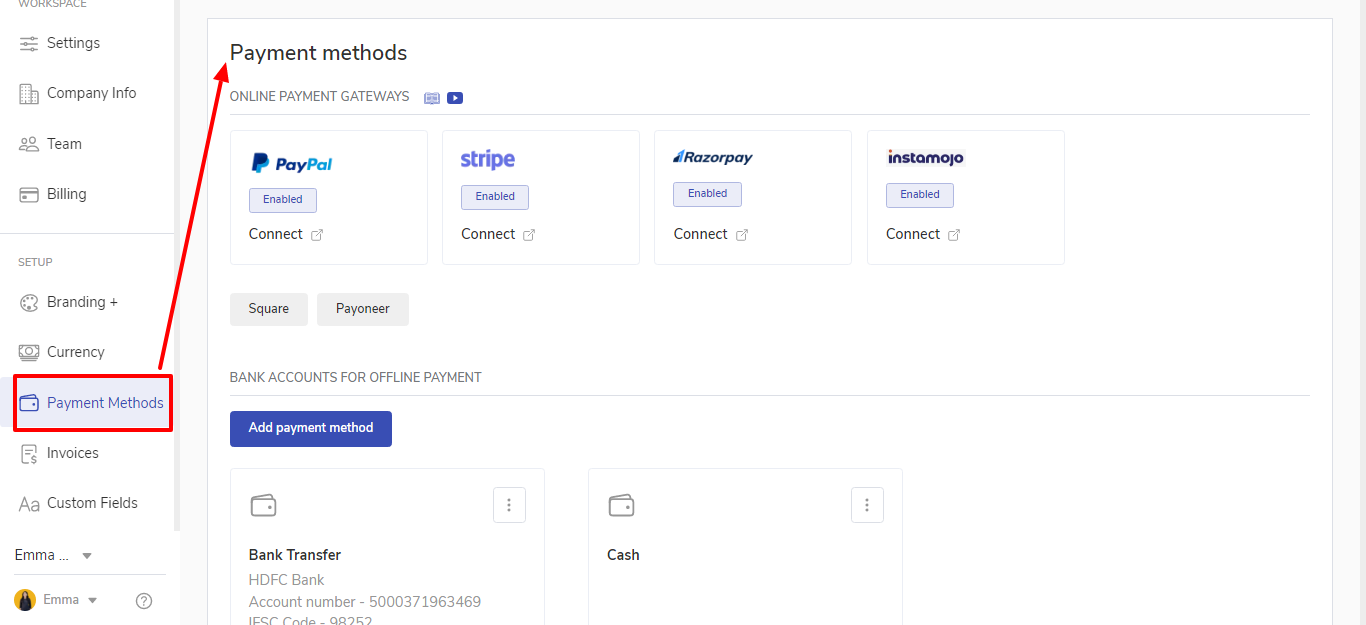Open Emma user profile avatar menu
1366x625 pixels.
click(x=25, y=600)
